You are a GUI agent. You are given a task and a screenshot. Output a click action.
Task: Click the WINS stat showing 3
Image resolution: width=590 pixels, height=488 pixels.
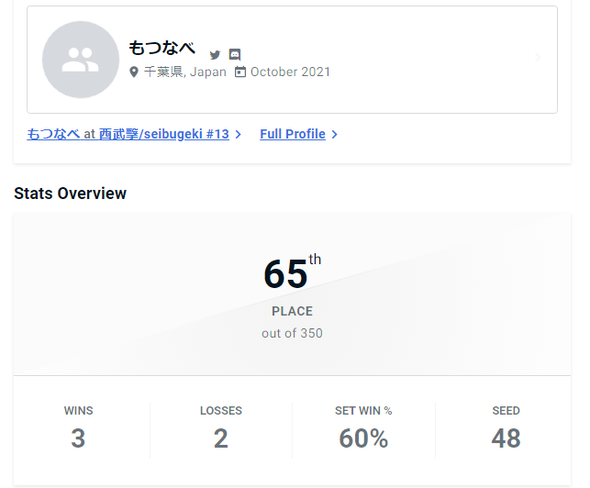(x=78, y=428)
